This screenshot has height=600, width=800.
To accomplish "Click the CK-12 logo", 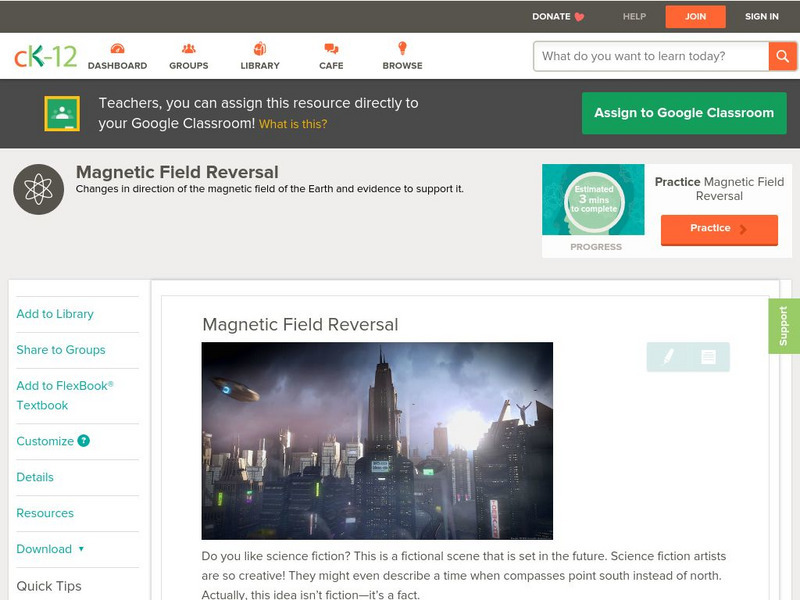I will (x=45, y=56).
